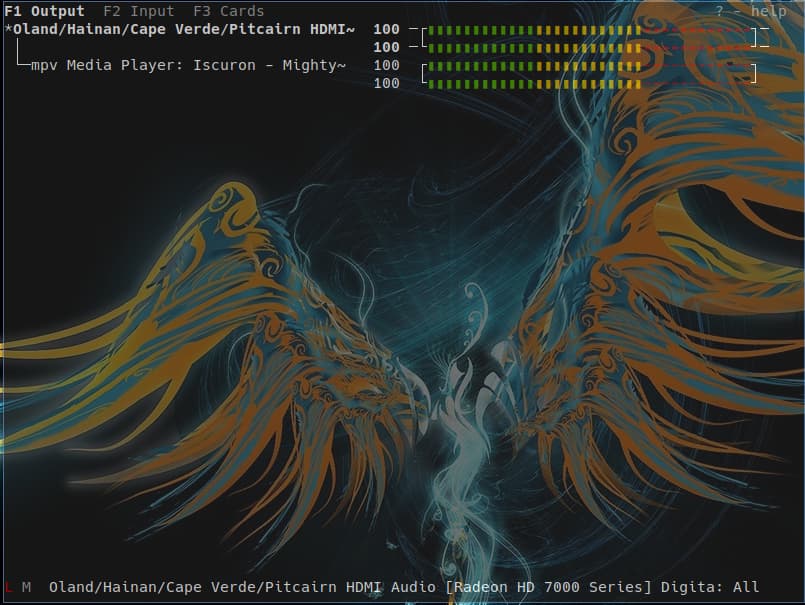Set the mpv Media Player lower channel volume bar
This screenshot has height=605, width=805.
(589, 84)
